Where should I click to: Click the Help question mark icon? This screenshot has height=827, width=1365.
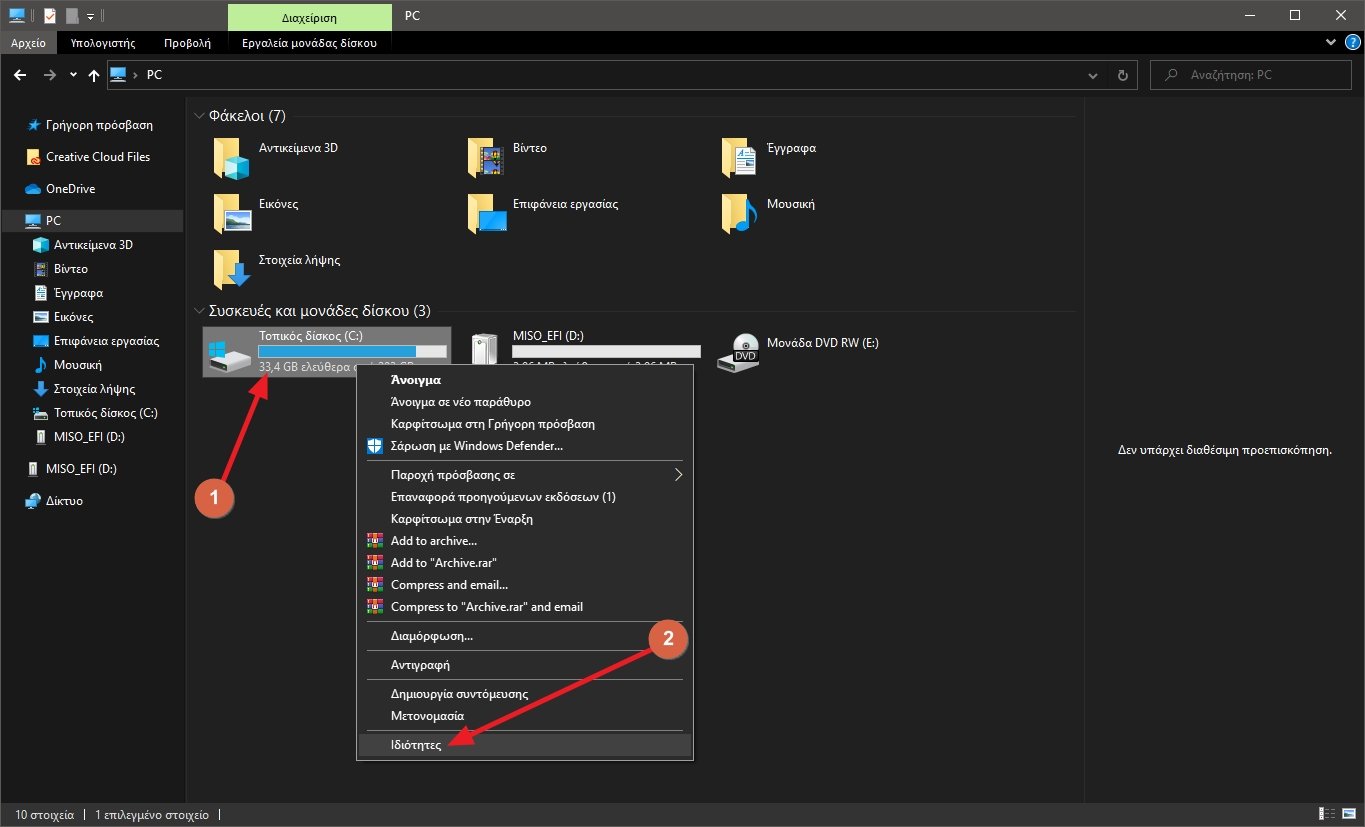coord(1352,43)
